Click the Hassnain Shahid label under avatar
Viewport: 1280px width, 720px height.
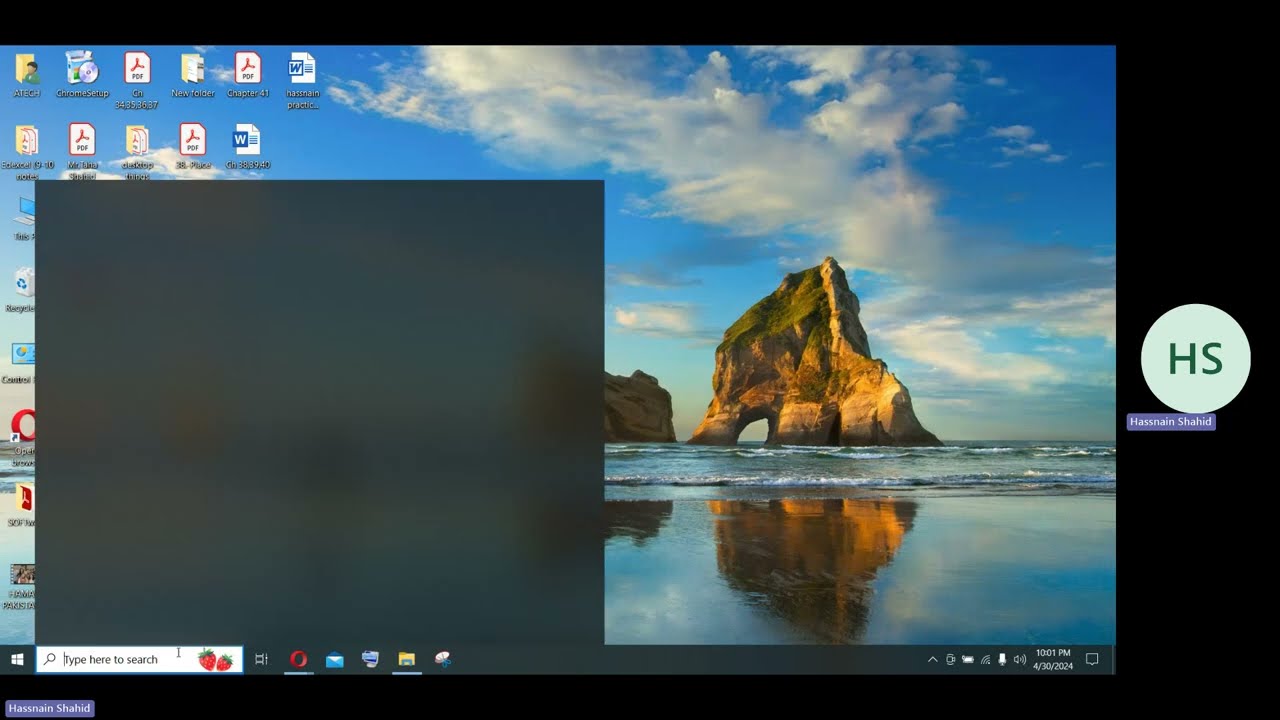pyautogui.click(x=1171, y=422)
